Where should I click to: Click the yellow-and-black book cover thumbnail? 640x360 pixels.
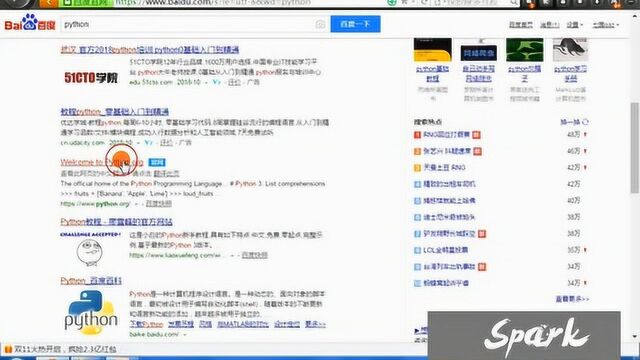pos(433,50)
